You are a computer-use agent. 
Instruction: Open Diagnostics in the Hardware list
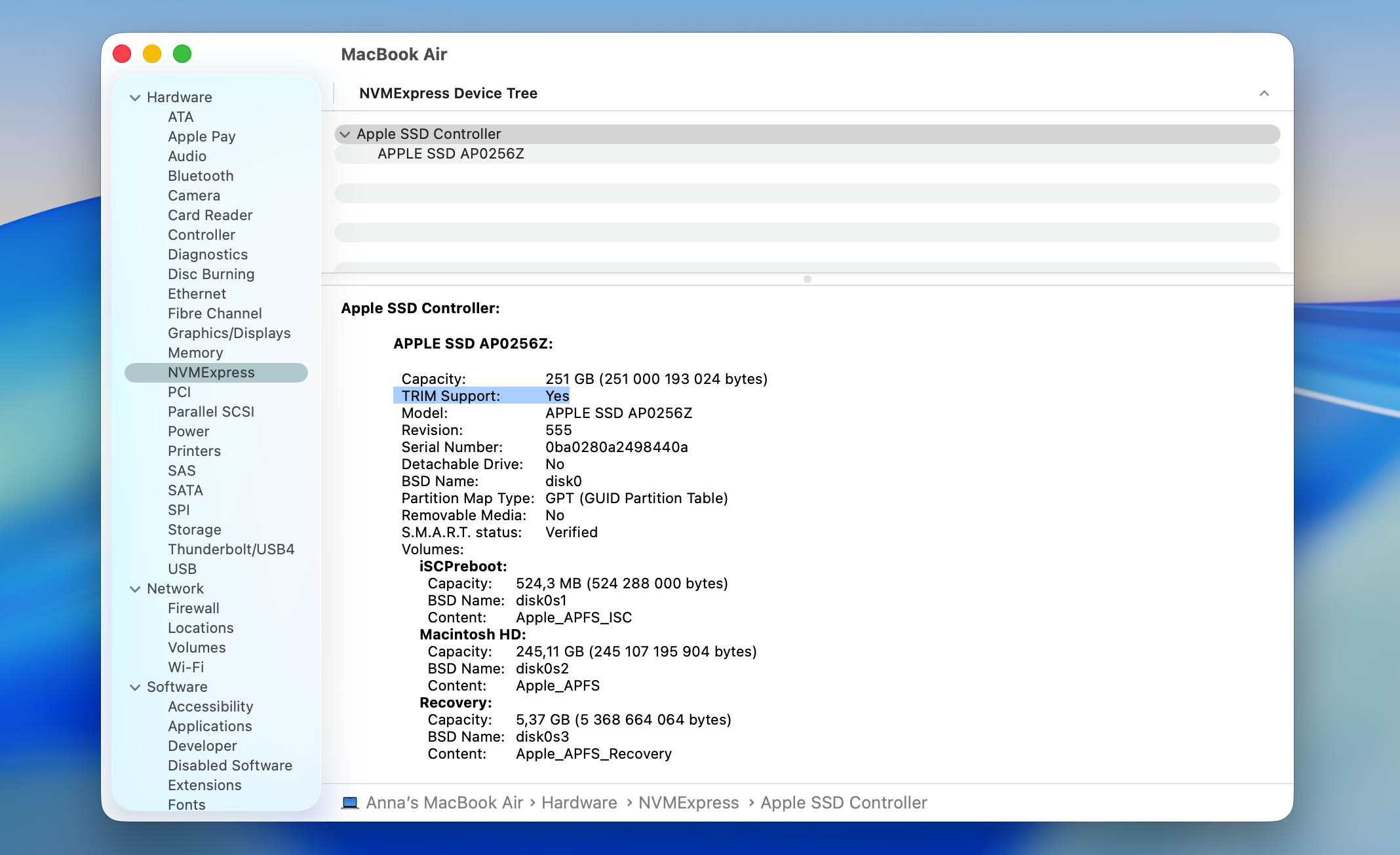pos(208,255)
